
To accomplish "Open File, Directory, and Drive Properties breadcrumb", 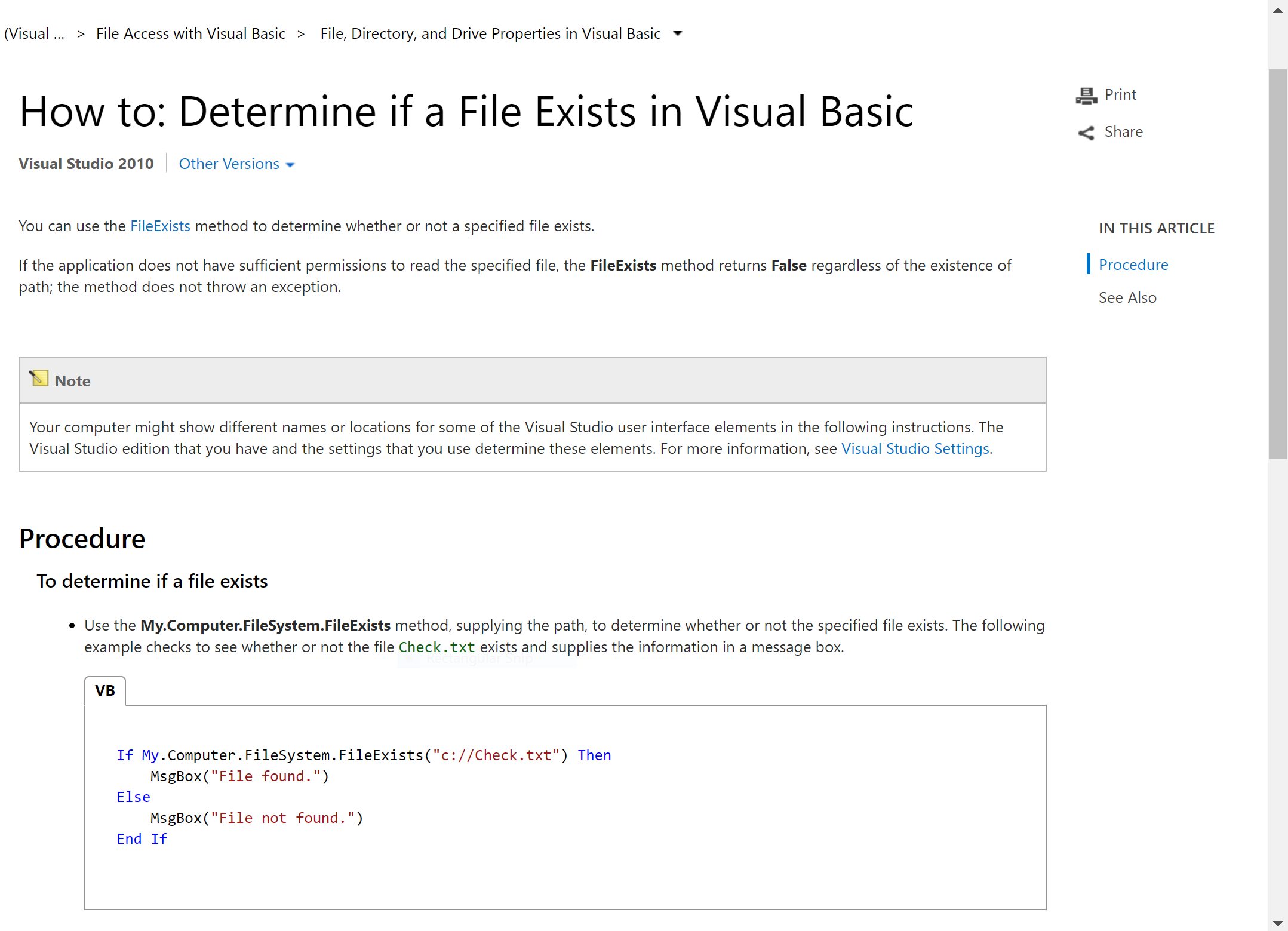I will 490,33.
